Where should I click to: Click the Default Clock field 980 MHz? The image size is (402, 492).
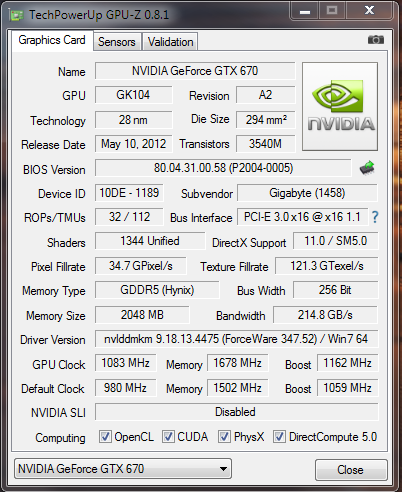126,388
